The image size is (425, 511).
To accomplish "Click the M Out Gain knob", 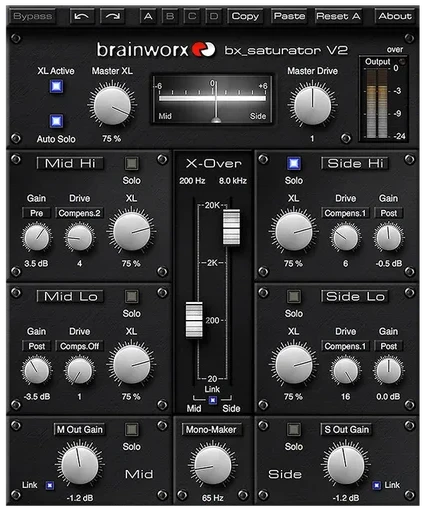I will (x=80, y=465).
